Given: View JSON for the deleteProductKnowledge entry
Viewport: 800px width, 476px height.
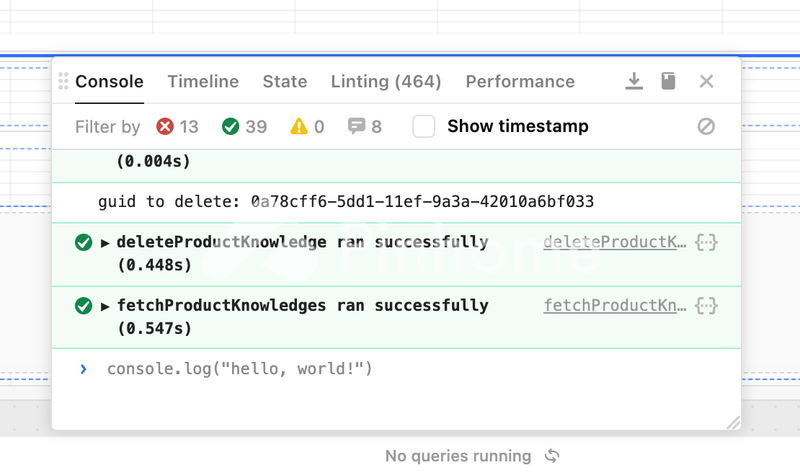Looking at the screenshot, I should pos(706,242).
